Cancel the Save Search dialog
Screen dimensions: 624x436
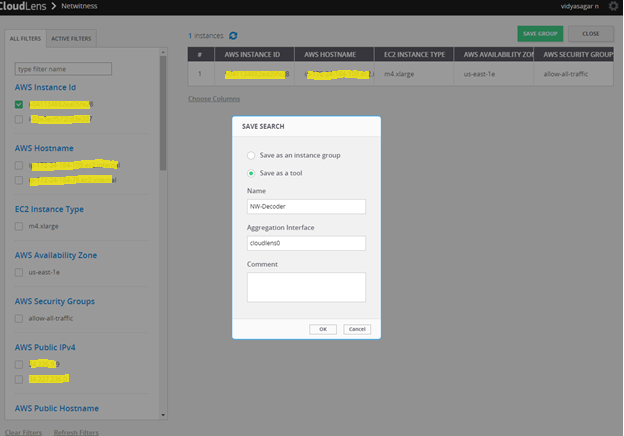pos(356,329)
